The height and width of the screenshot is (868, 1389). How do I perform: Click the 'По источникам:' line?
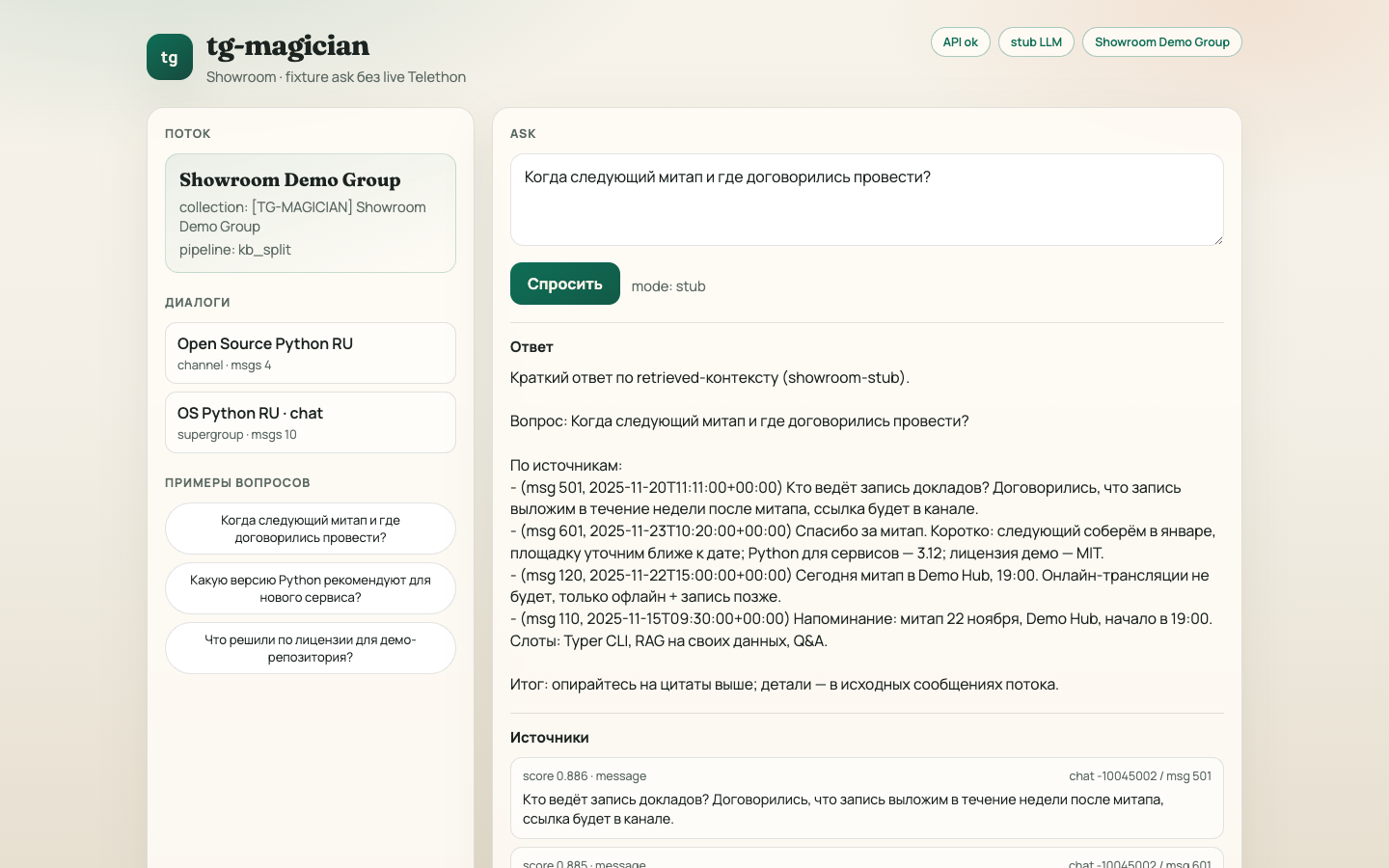(x=566, y=466)
